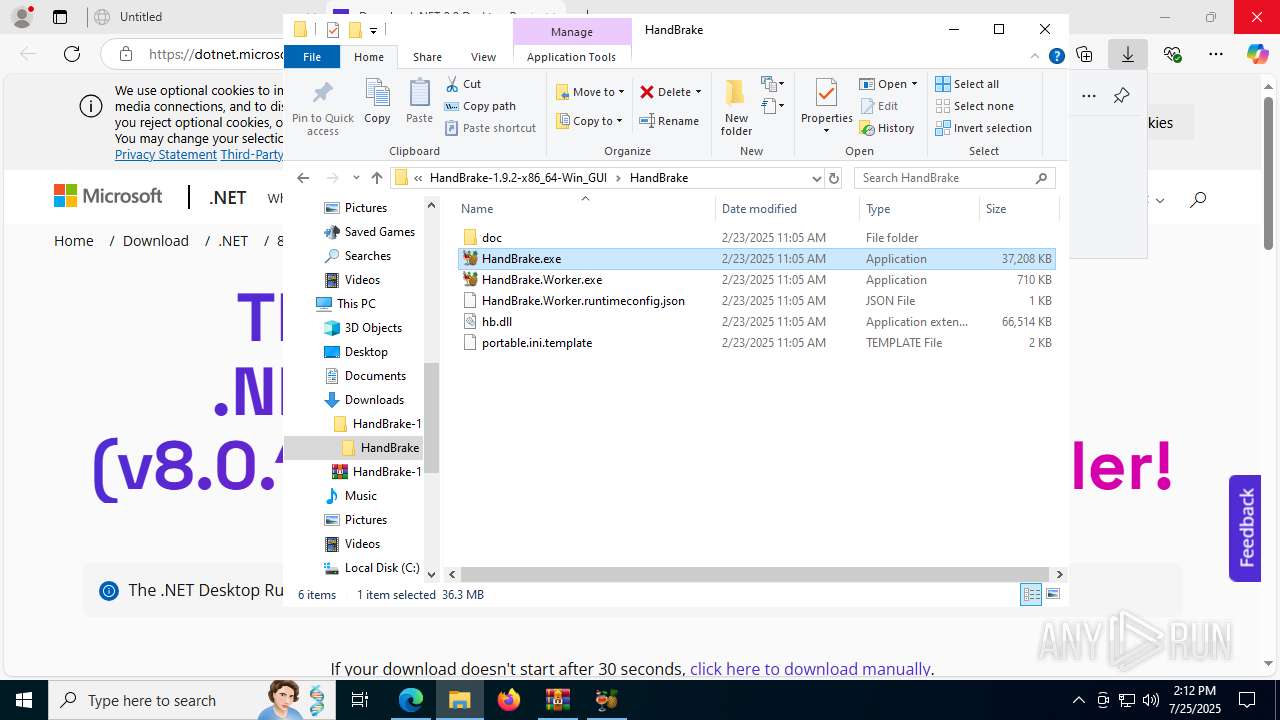1280x720 pixels.
Task: Click Privacy Statement link in Edge
Action: coord(166,155)
